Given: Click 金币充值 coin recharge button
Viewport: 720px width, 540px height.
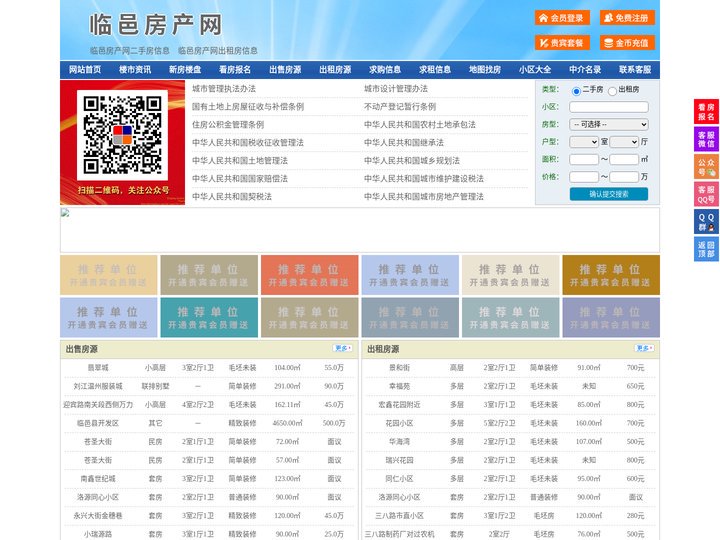Looking at the screenshot, I should [627, 43].
